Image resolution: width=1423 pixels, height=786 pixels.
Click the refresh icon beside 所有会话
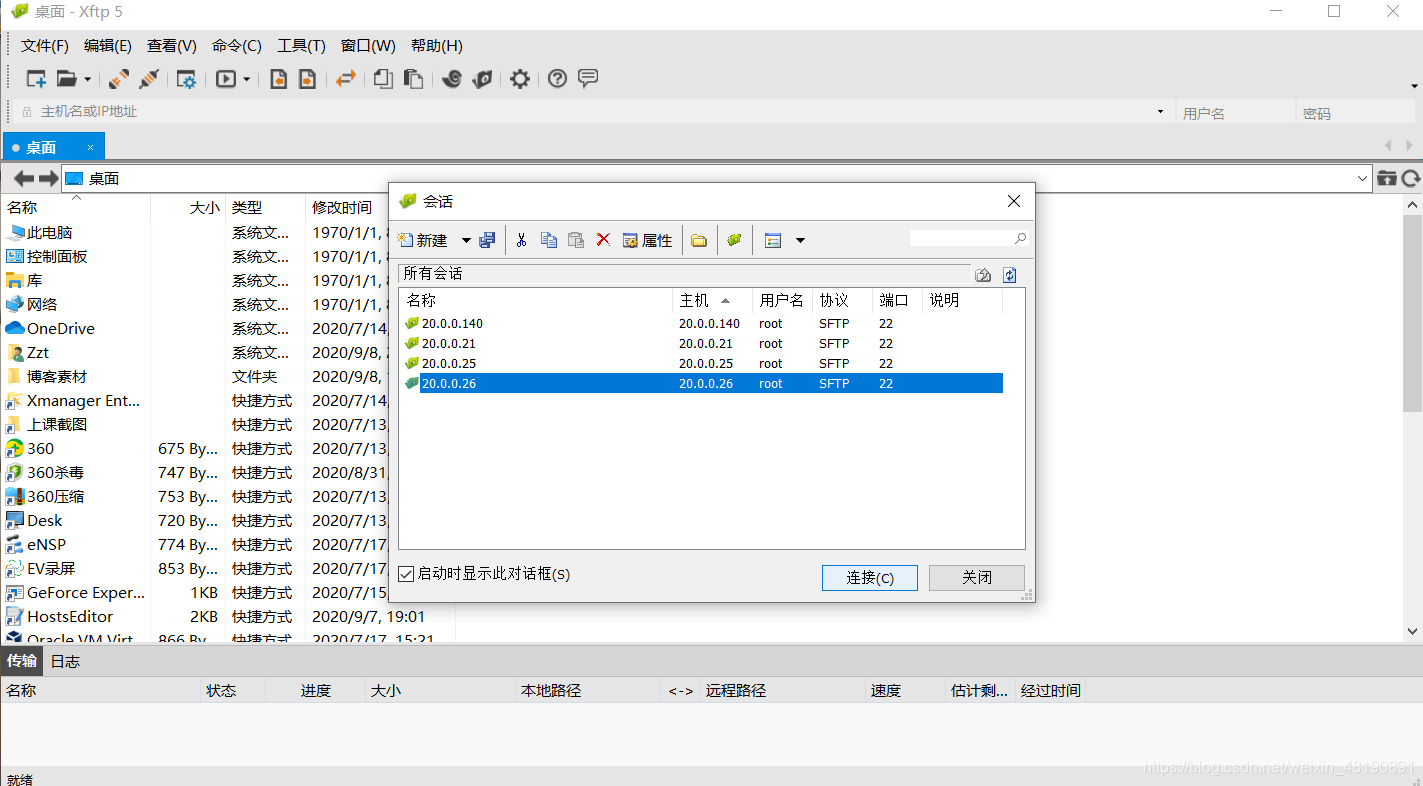click(x=1010, y=275)
